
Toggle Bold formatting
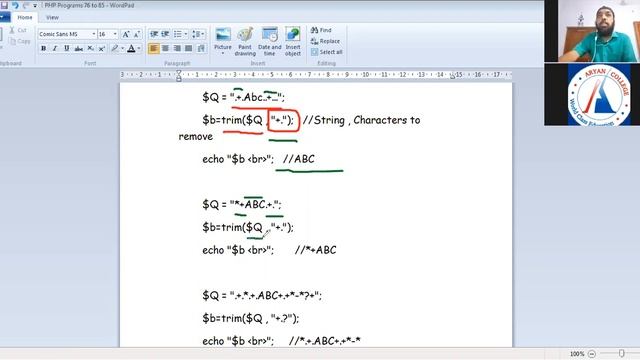click(43, 49)
